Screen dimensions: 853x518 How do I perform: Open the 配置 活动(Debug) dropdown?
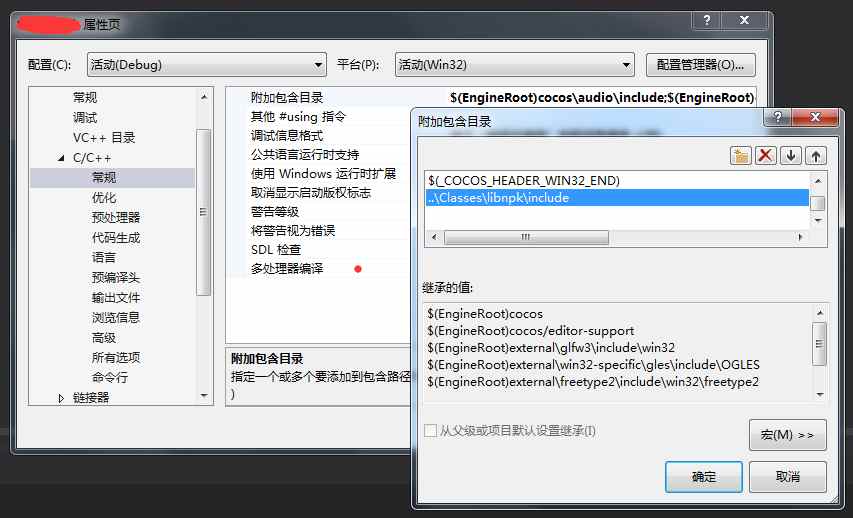click(x=207, y=65)
